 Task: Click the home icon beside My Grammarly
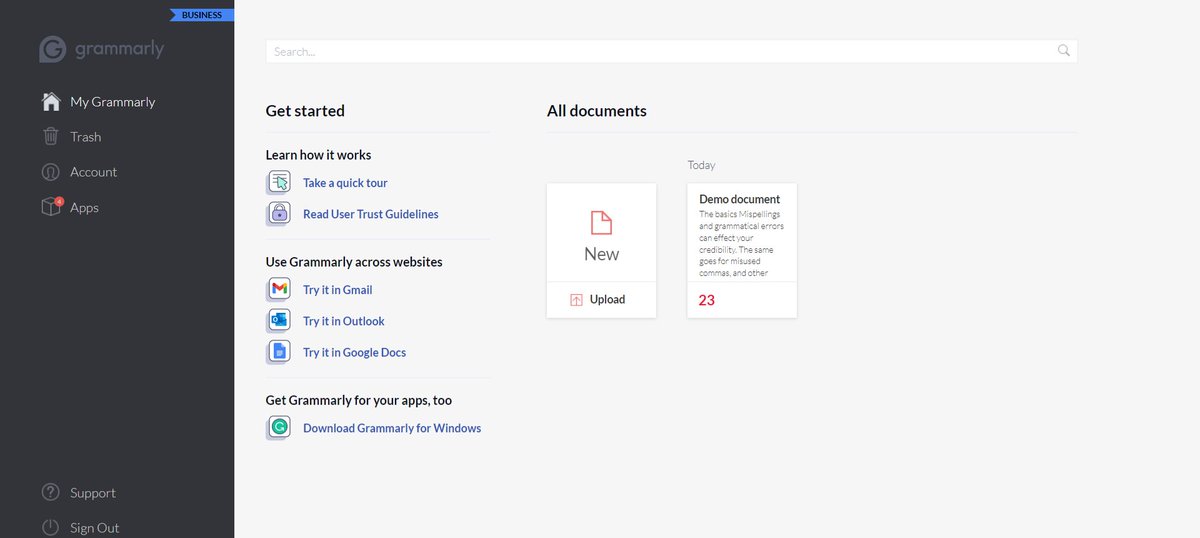51,102
